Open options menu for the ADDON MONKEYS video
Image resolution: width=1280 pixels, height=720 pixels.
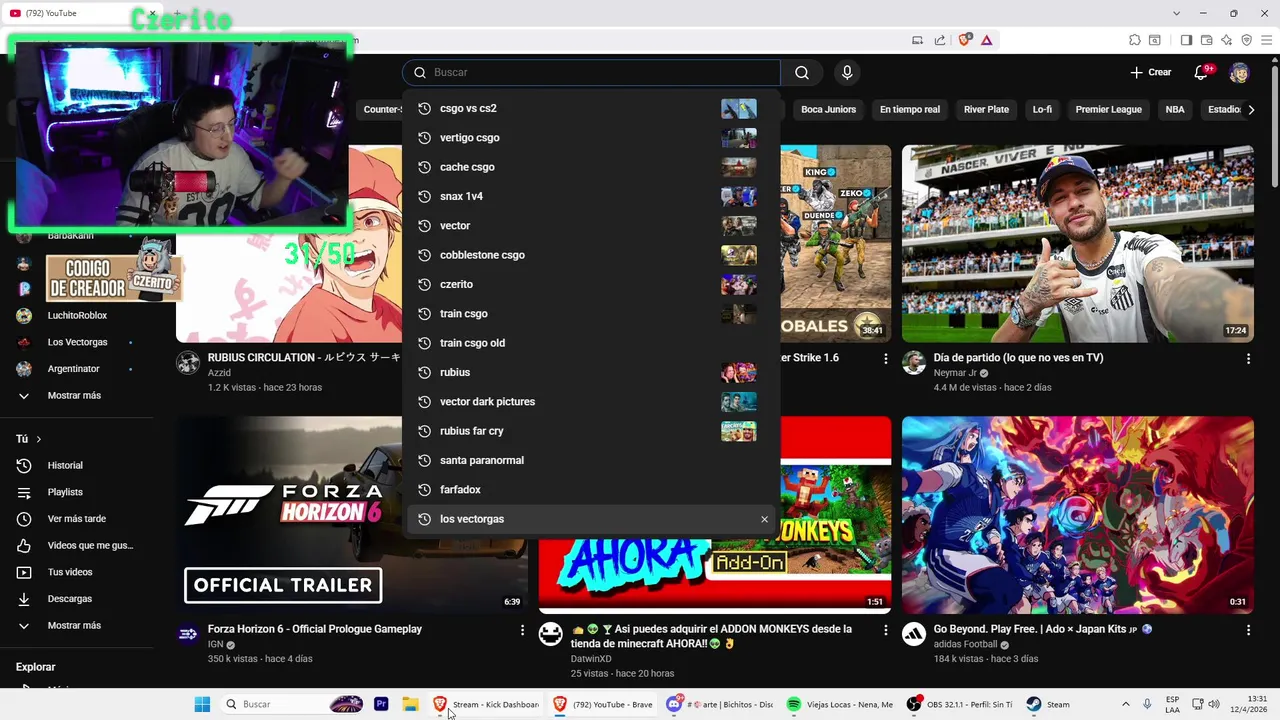point(885,630)
